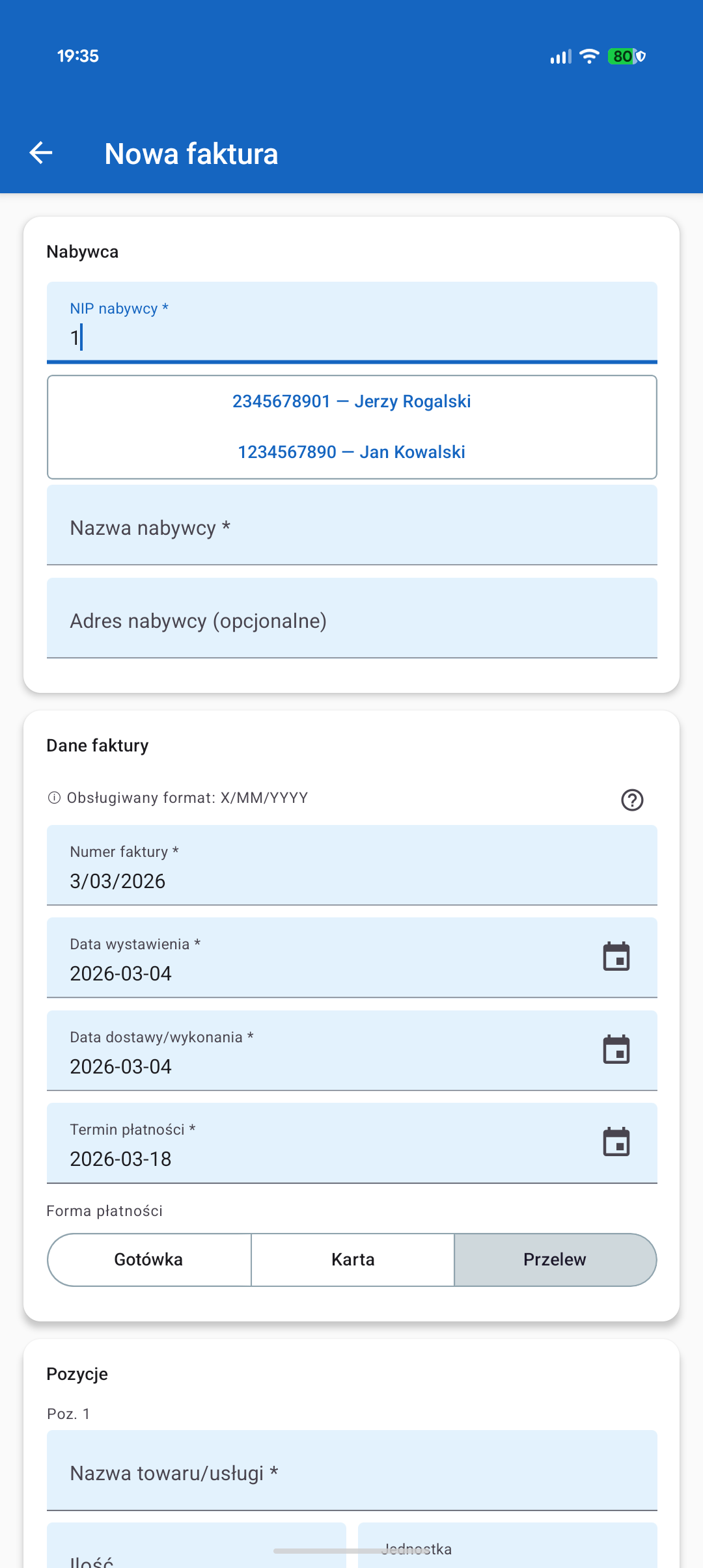Image resolution: width=703 pixels, height=1568 pixels.
Task: Focus the NIP nabywcy field
Action: (x=352, y=322)
